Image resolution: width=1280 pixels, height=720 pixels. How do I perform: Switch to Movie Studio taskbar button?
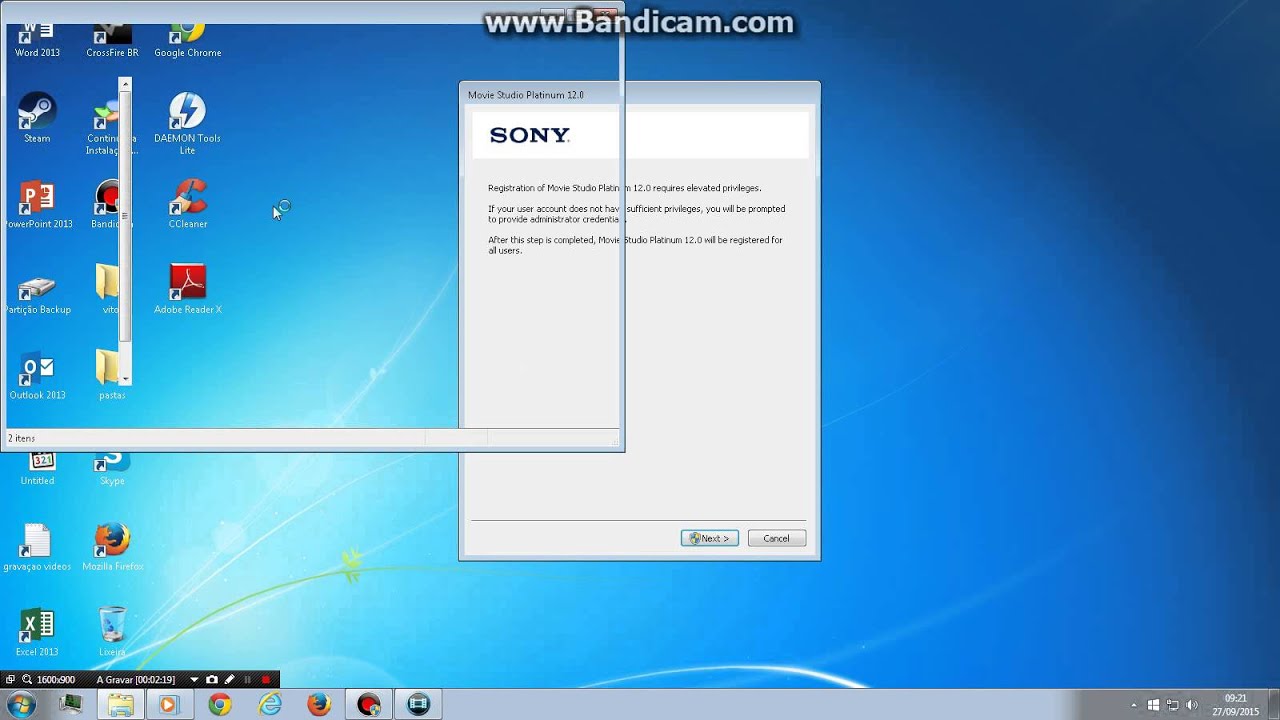[x=418, y=705]
